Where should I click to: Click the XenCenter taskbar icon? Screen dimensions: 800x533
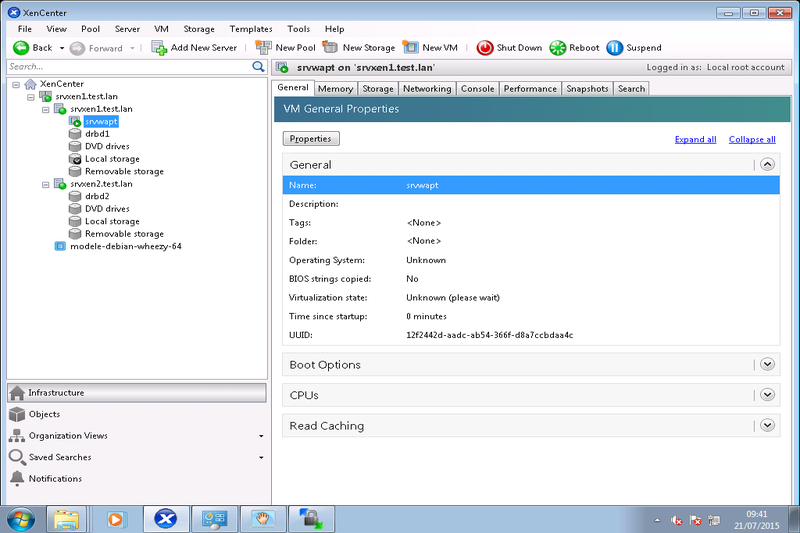(x=166, y=520)
